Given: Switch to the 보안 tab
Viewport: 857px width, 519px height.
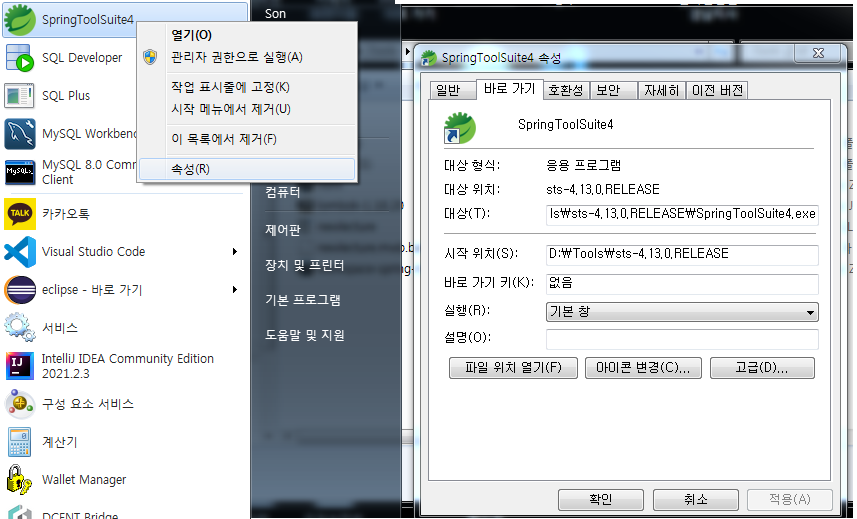Looking at the screenshot, I should point(613,90).
